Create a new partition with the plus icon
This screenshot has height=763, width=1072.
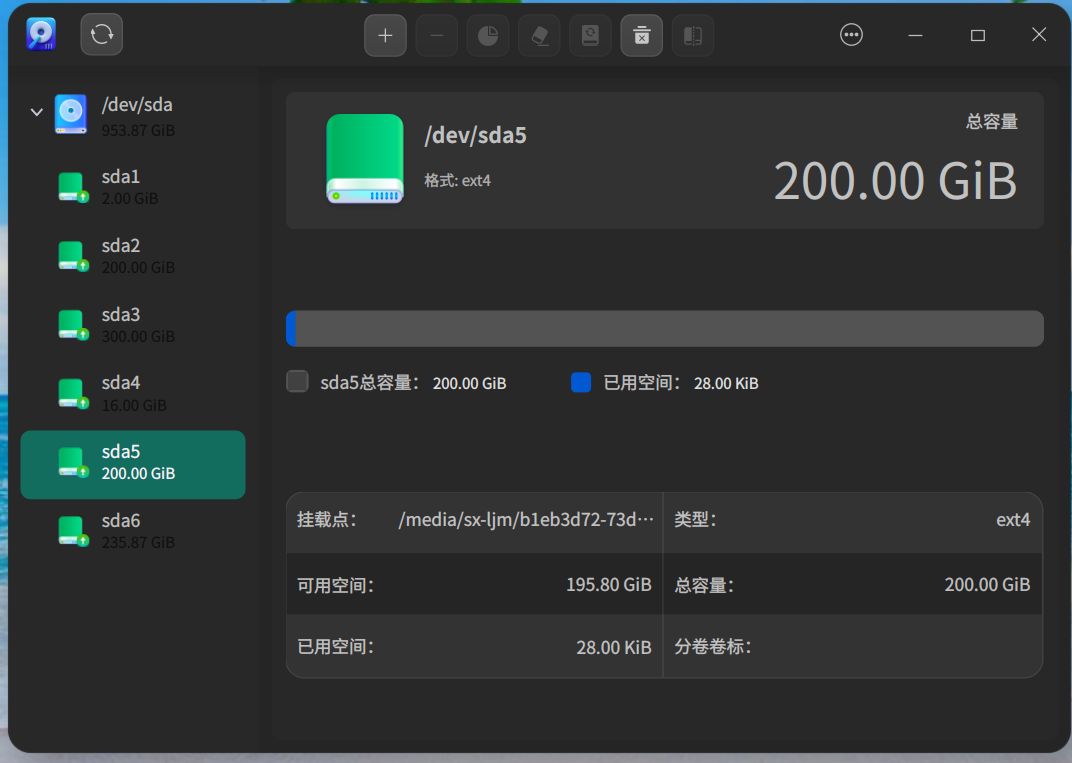[x=385, y=34]
